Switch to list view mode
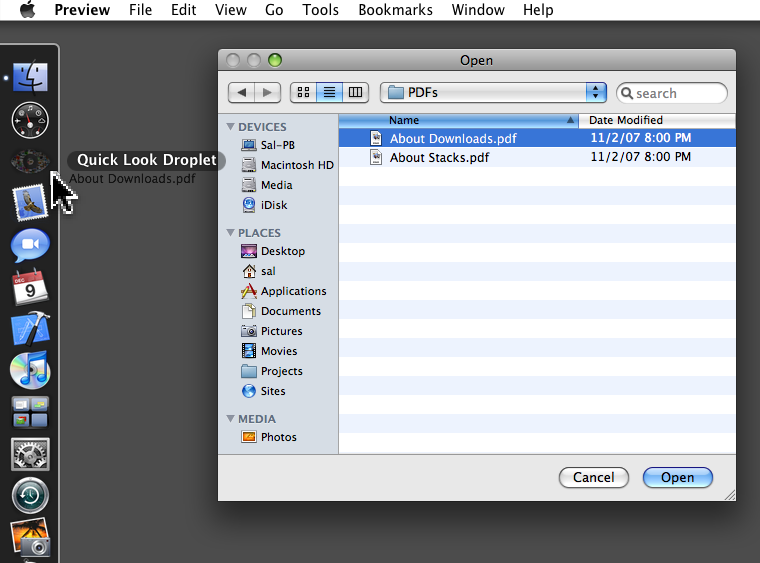The image size is (760, 563). (x=329, y=93)
